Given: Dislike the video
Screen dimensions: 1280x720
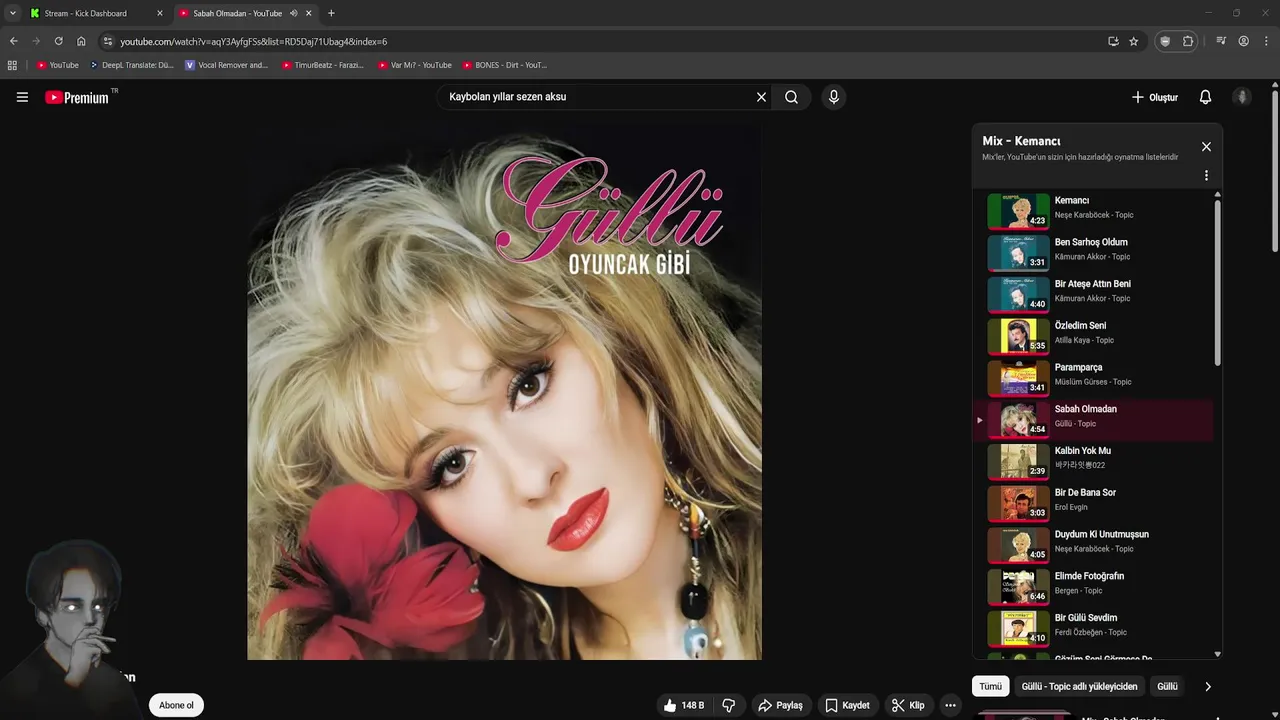Looking at the screenshot, I should click(729, 705).
